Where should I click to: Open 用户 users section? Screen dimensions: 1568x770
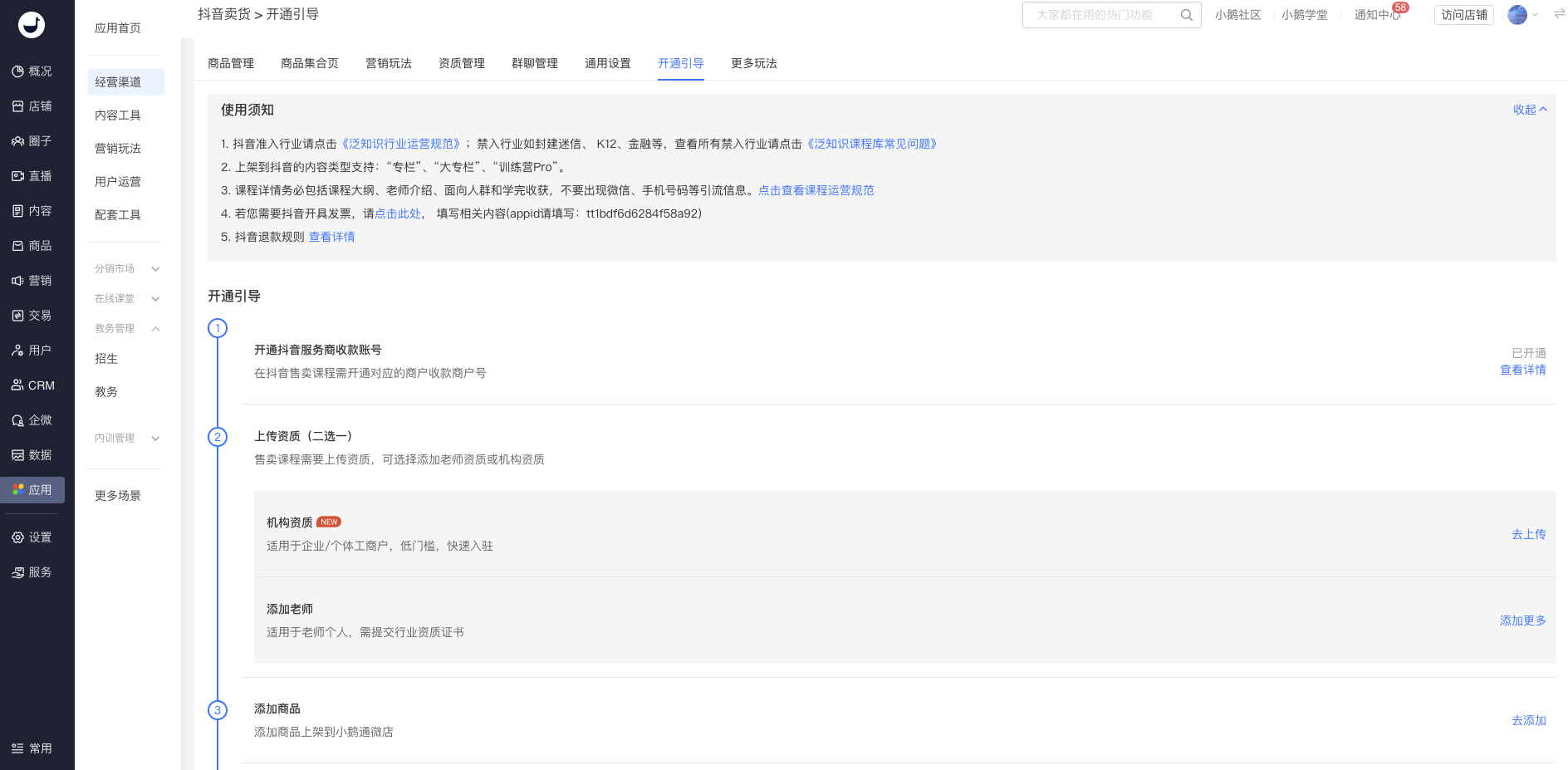[32, 351]
